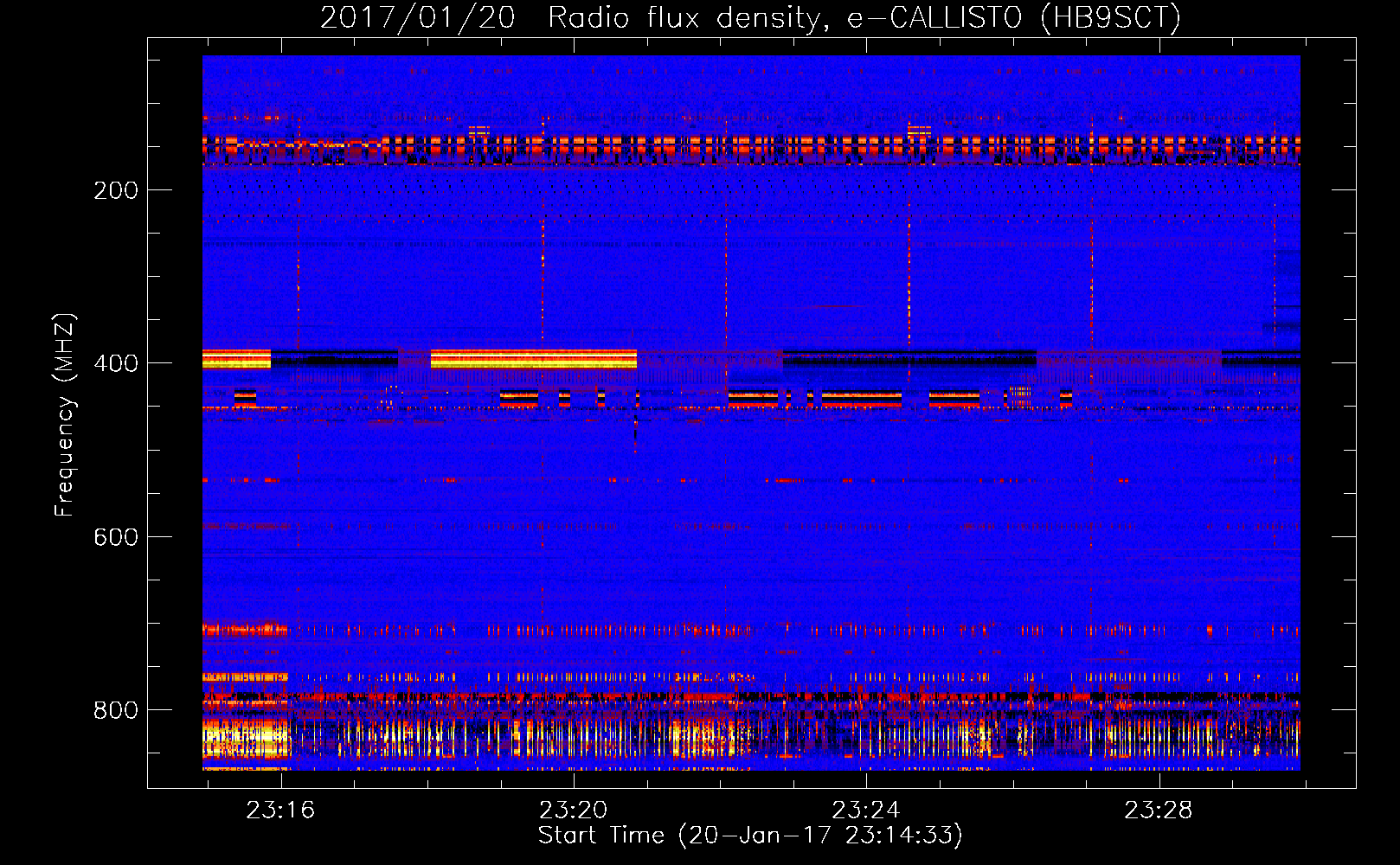The height and width of the screenshot is (865, 1400).
Task: Click the intense yellow emission below 800 MHz at plot start
Action: 246,738
